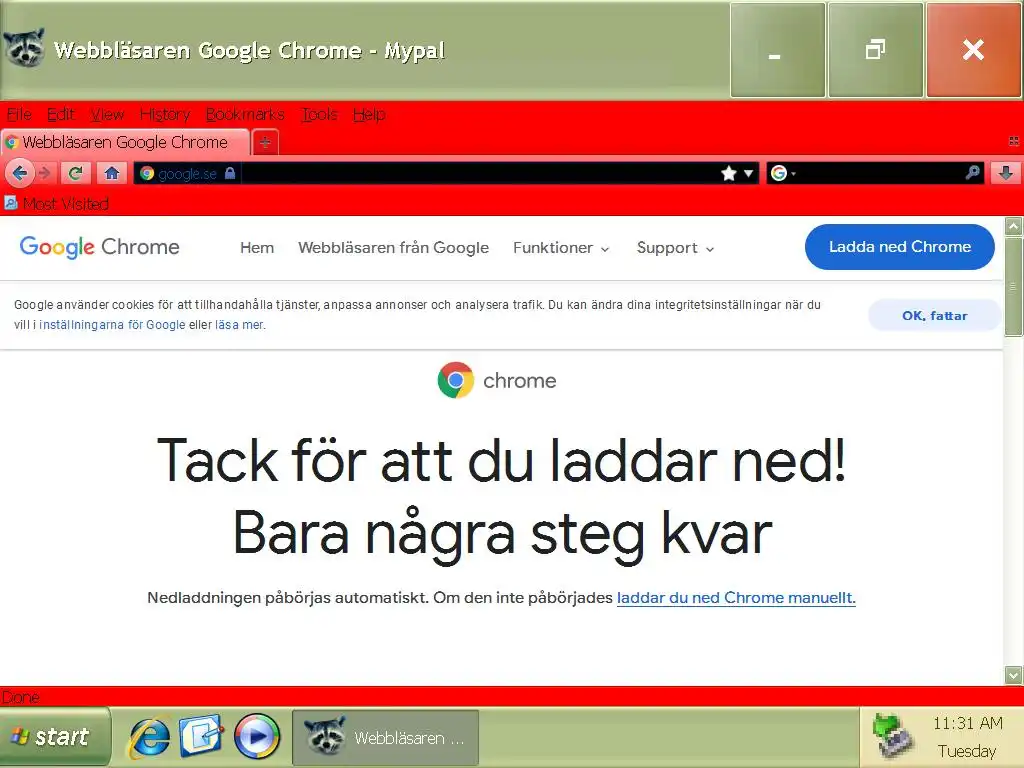Click the chrome logo in page center
This screenshot has width=1024, height=768.
coord(497,380)
